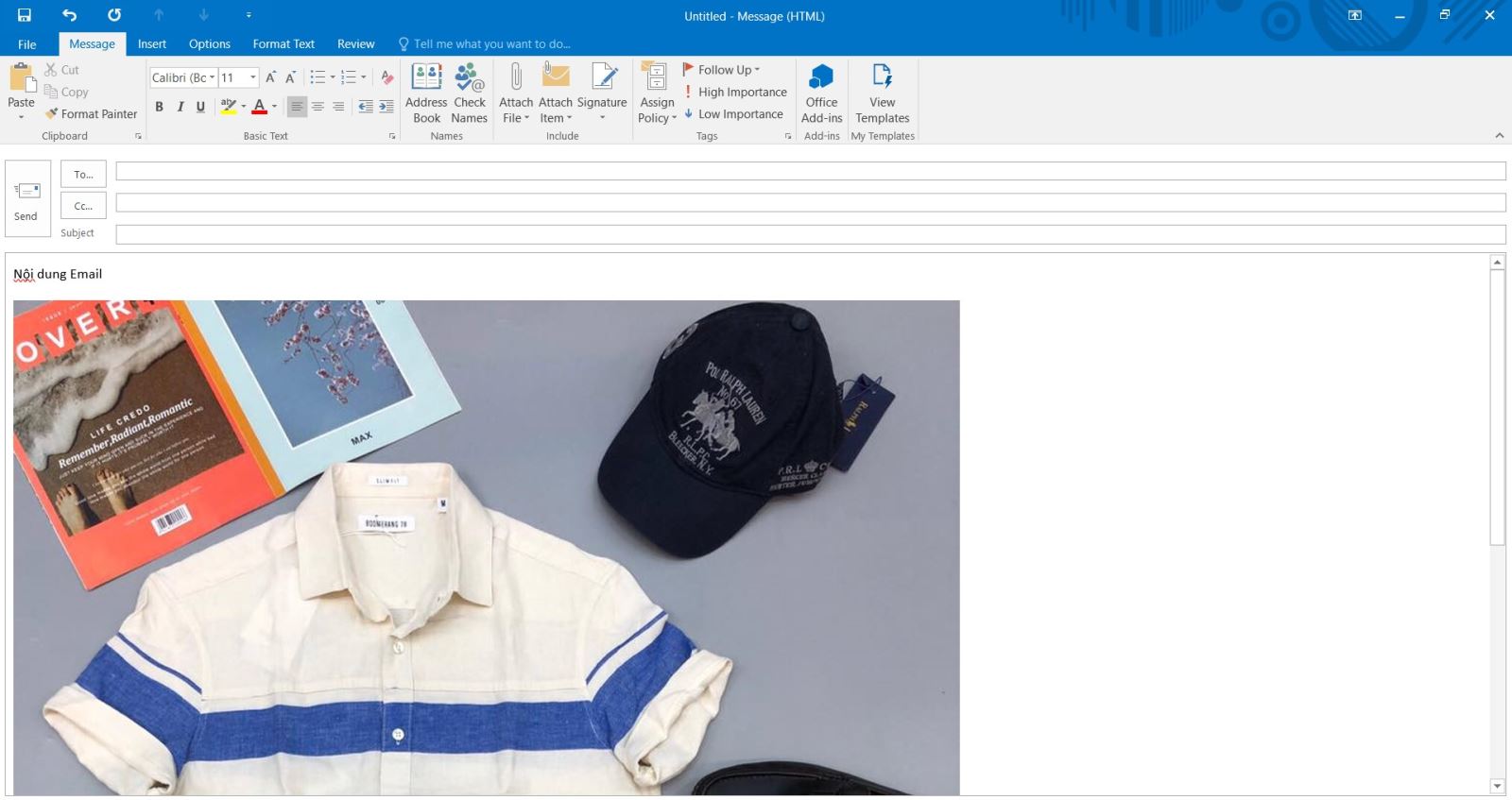Toggle Bold formatting
Viewport: 1512px width, 800px height.
point(159,107)
